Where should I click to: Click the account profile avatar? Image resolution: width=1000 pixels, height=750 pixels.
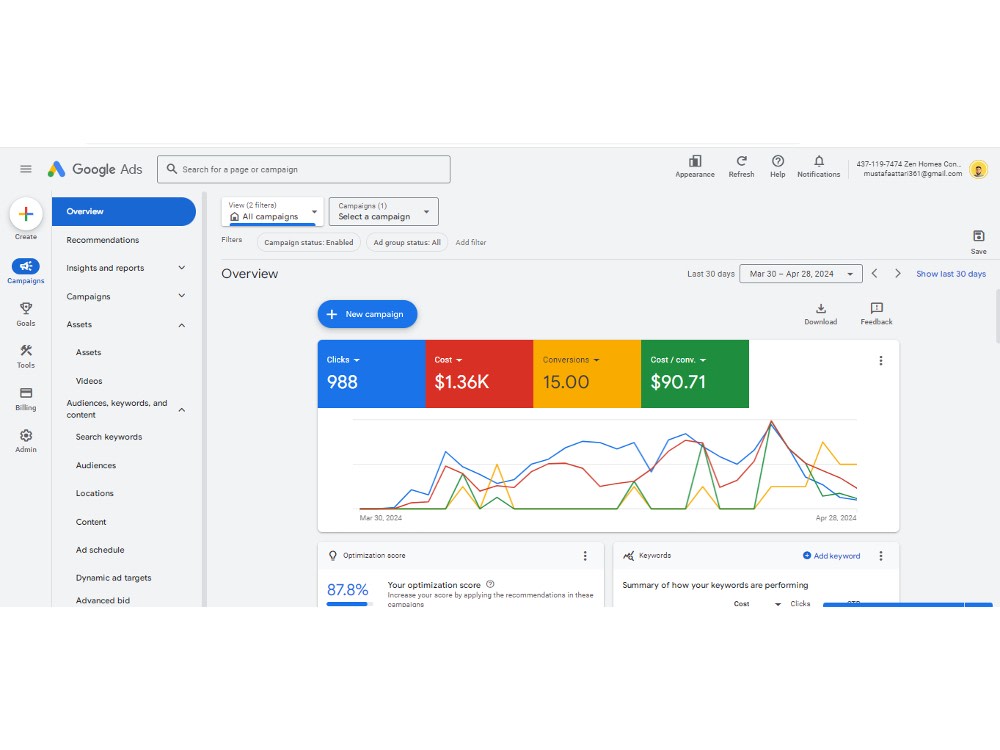pos(978,169)
